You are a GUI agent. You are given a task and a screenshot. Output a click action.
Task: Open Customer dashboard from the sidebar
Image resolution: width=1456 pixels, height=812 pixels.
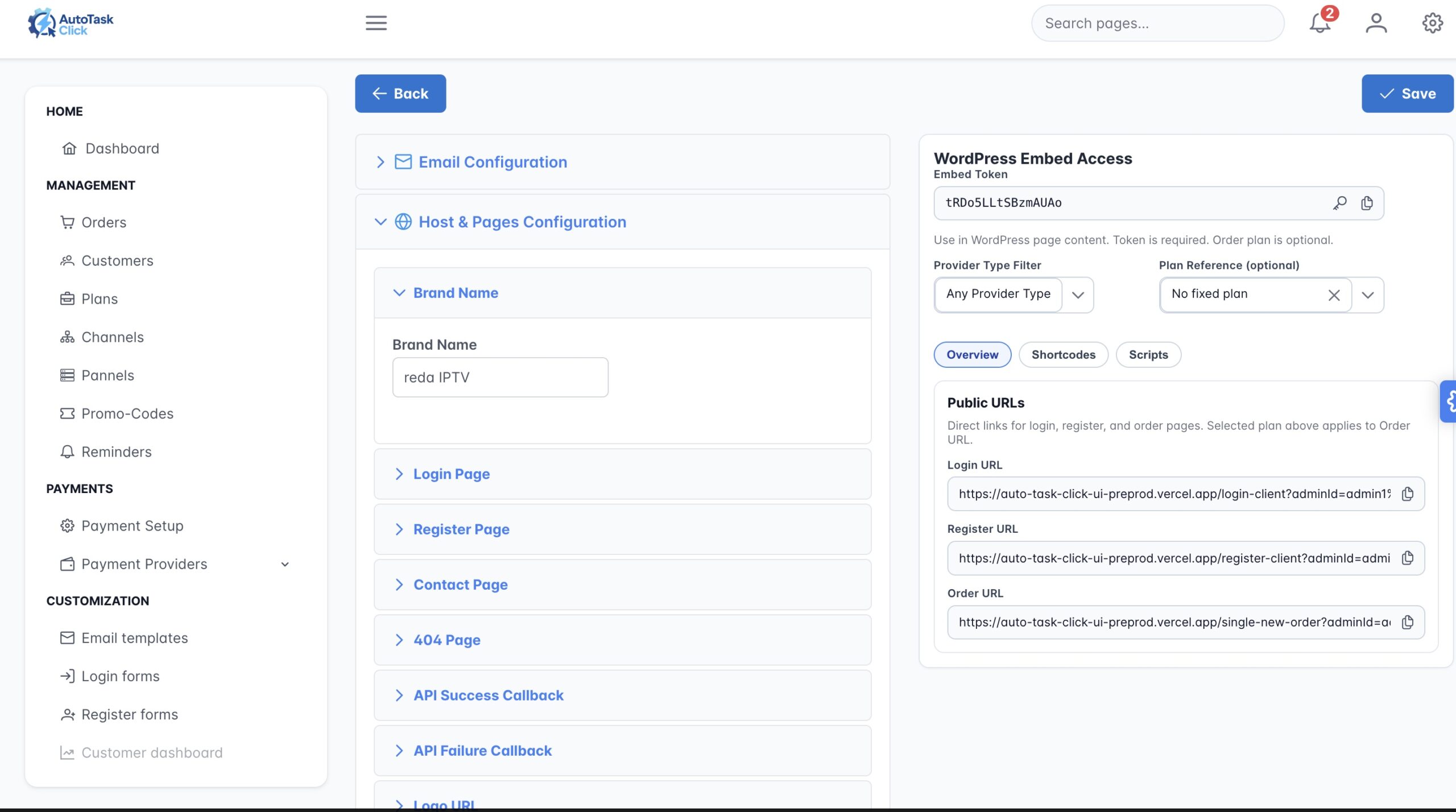click(141, 752)
